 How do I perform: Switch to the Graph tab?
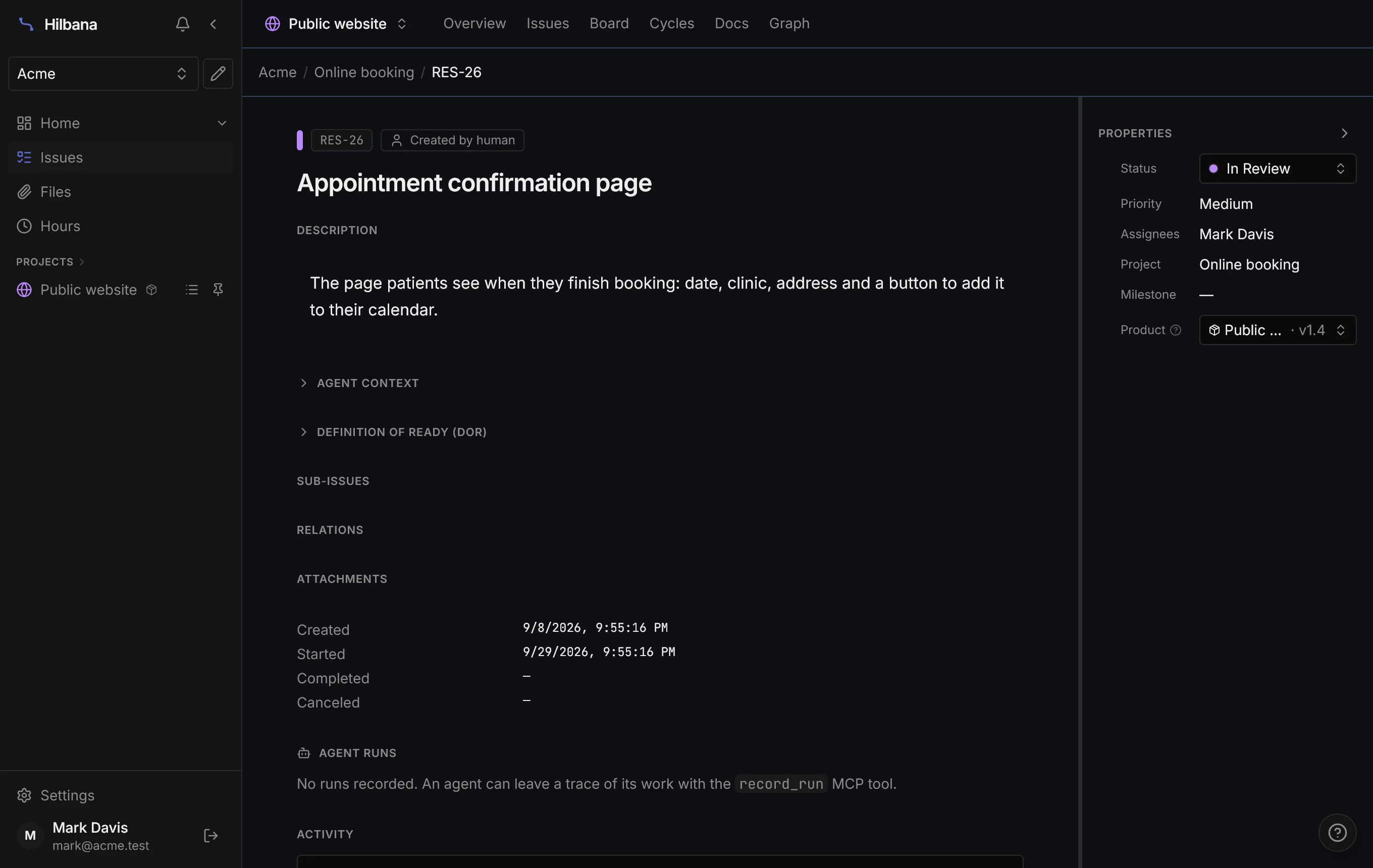(x=789, y=23)
